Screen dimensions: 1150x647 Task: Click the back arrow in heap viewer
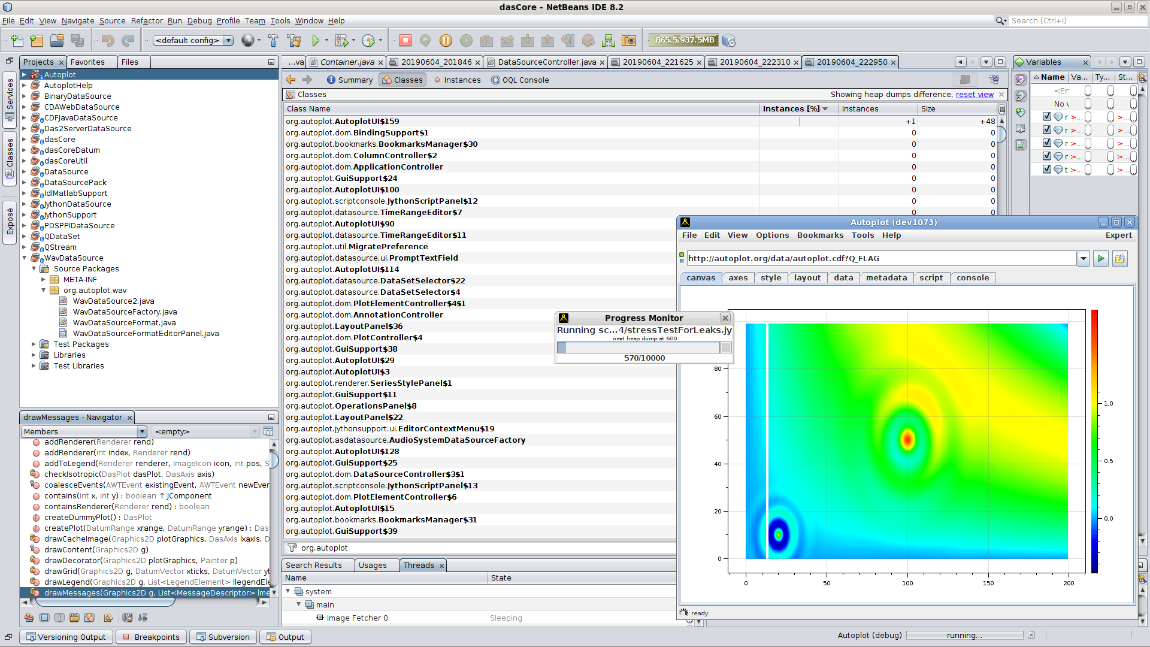[291, 80]
